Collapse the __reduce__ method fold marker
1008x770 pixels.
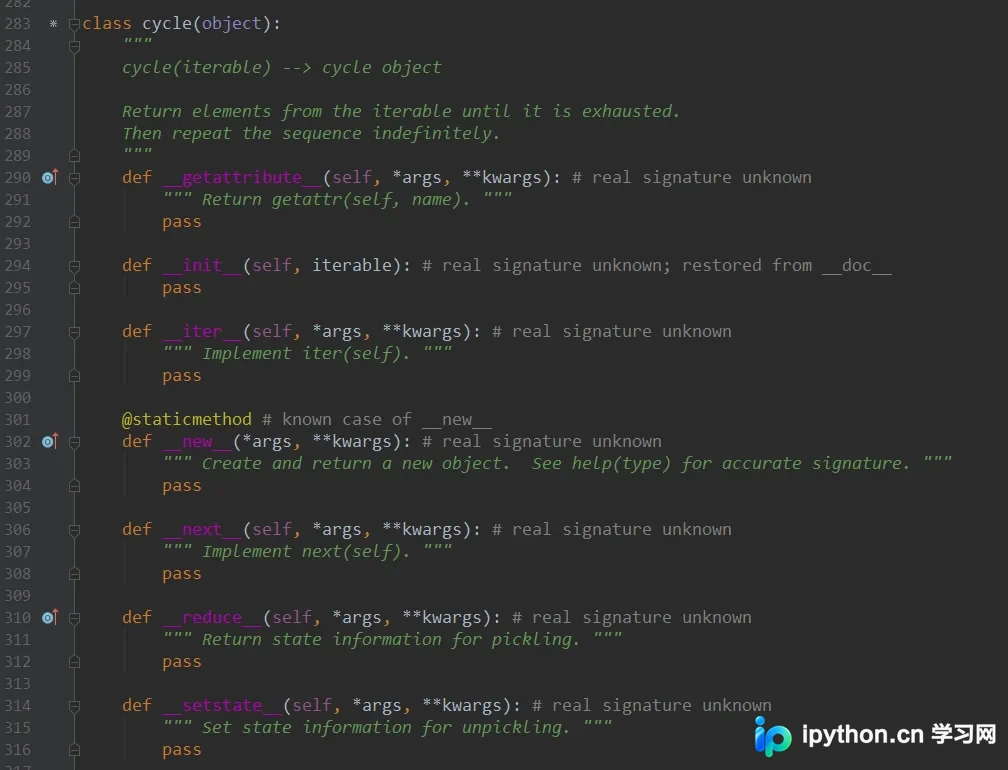coord(74,618)
